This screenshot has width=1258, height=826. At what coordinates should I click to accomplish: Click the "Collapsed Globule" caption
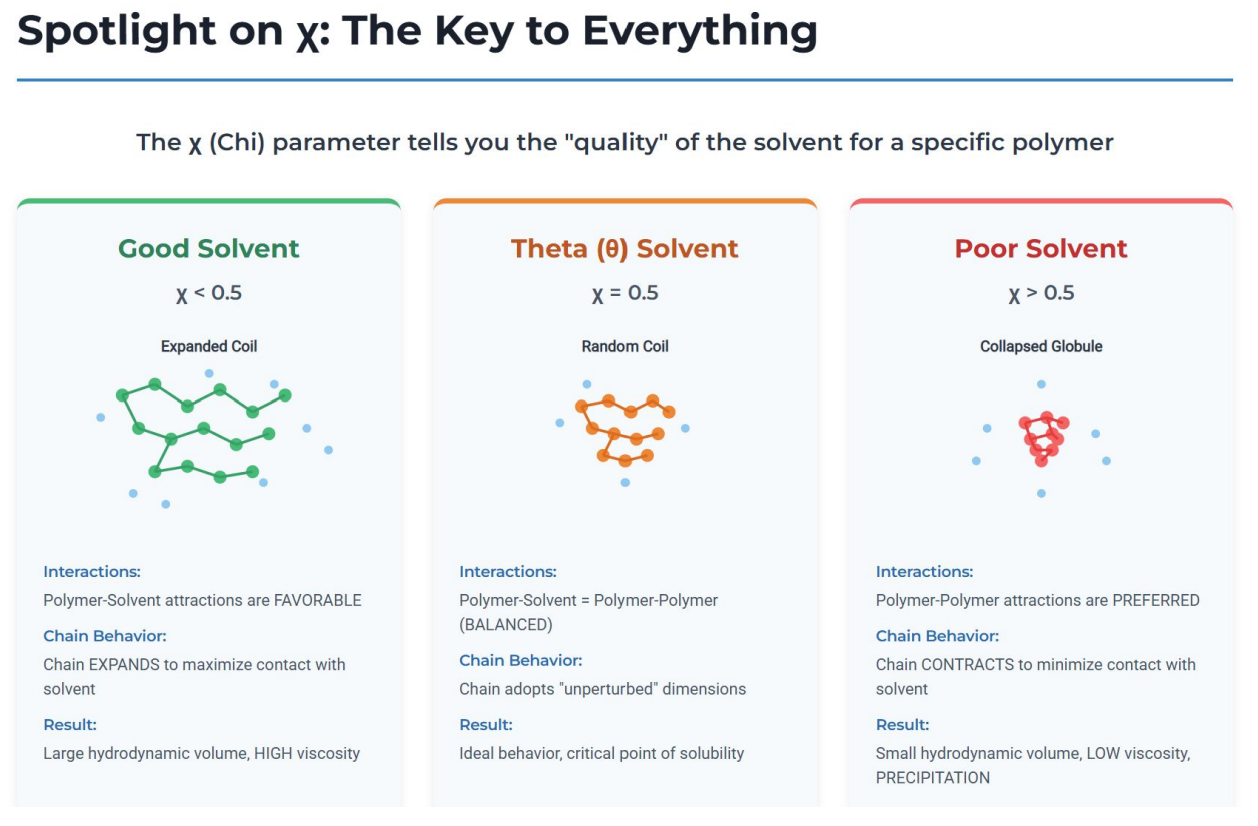(x=1040, y=347)
